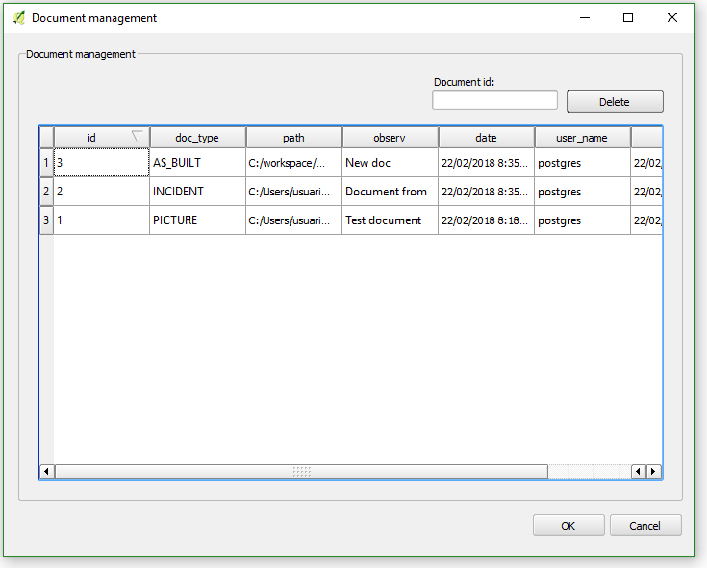Click the 'Test document' observ cell

click(x=389, y=220)
